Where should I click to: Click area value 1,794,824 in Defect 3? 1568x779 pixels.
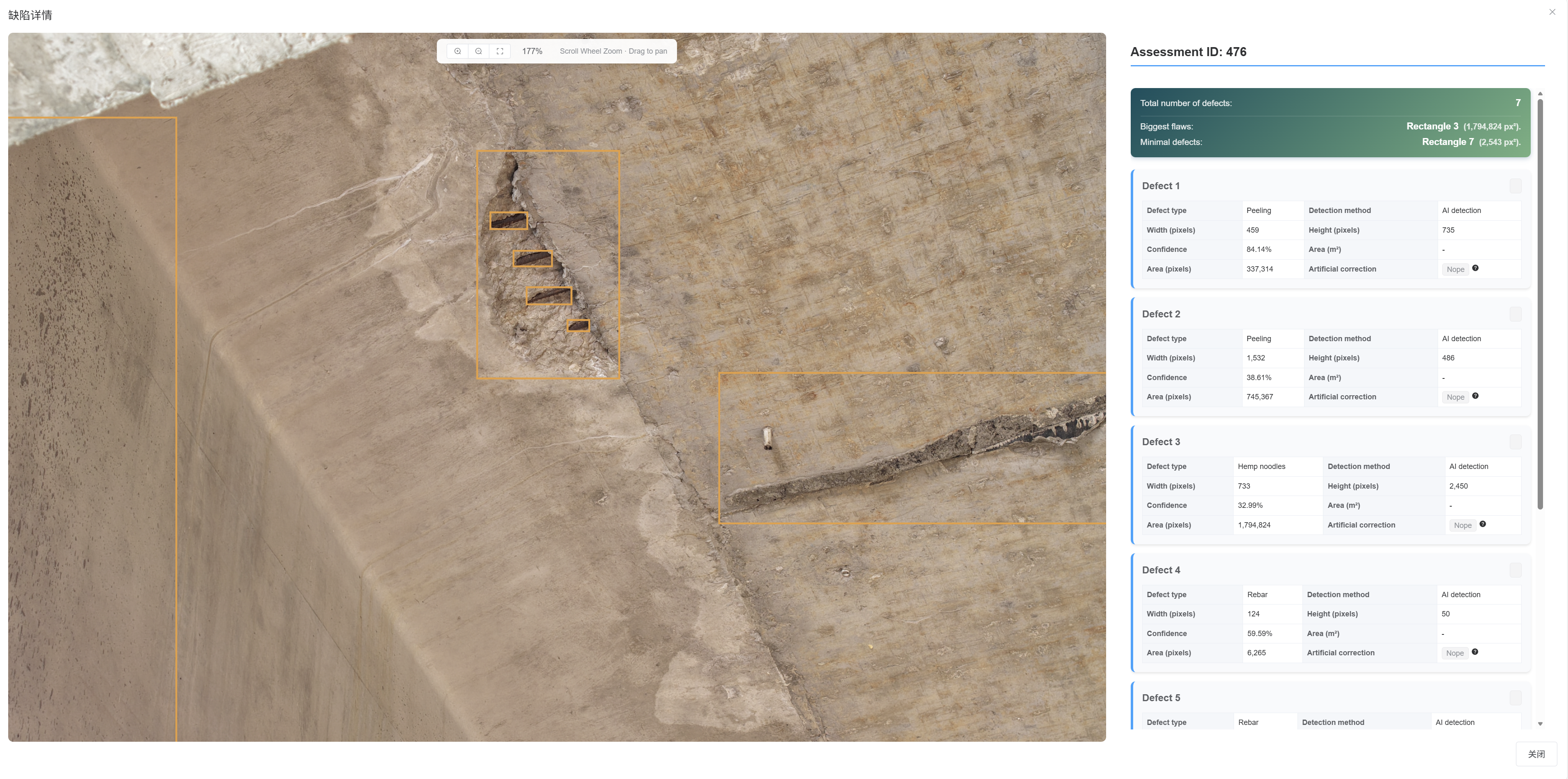pyautogui.click(x=1254, y=525)
